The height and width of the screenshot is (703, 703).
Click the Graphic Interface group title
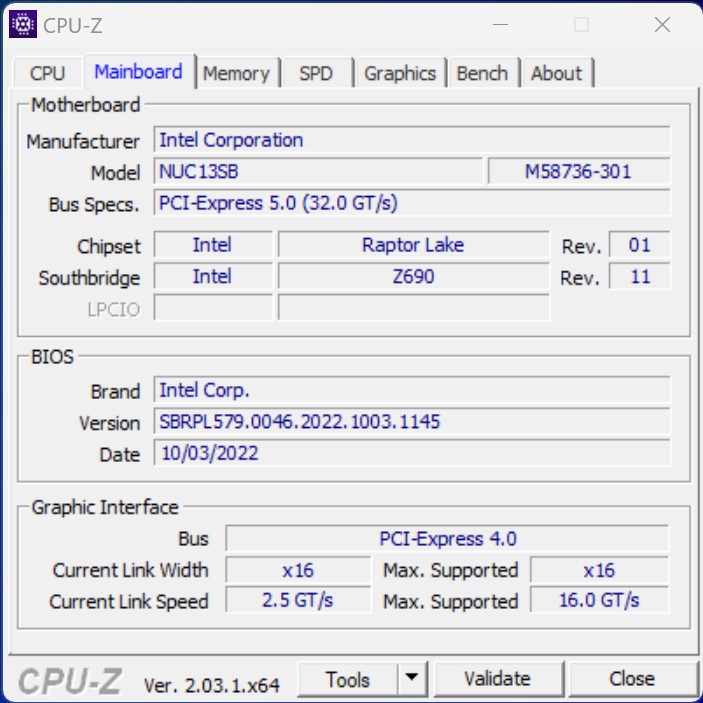click(105, 508)
